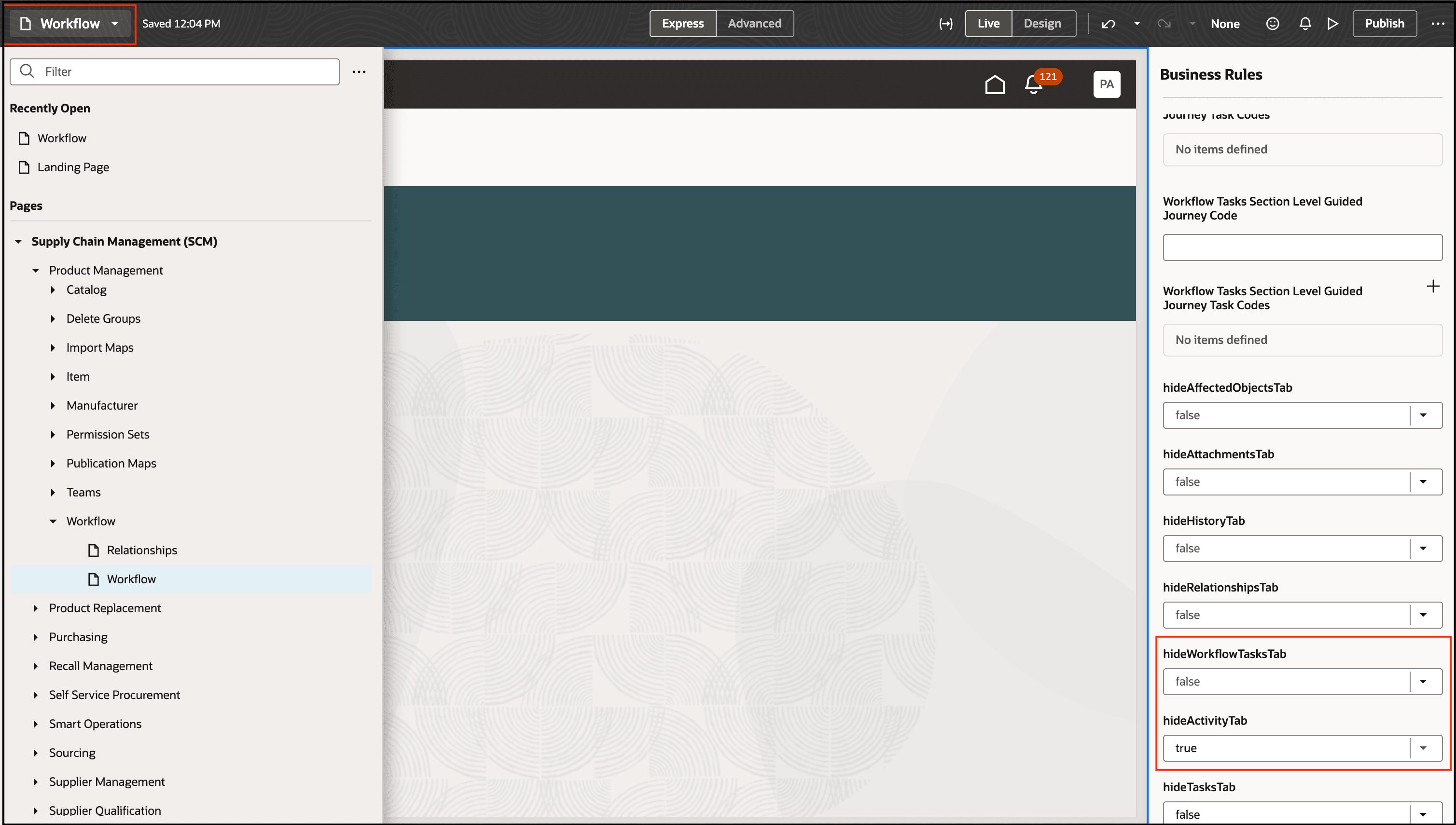Switch to Advanced mode
Viewport: 1456px width, 825px height.
[x=754, y=23]
